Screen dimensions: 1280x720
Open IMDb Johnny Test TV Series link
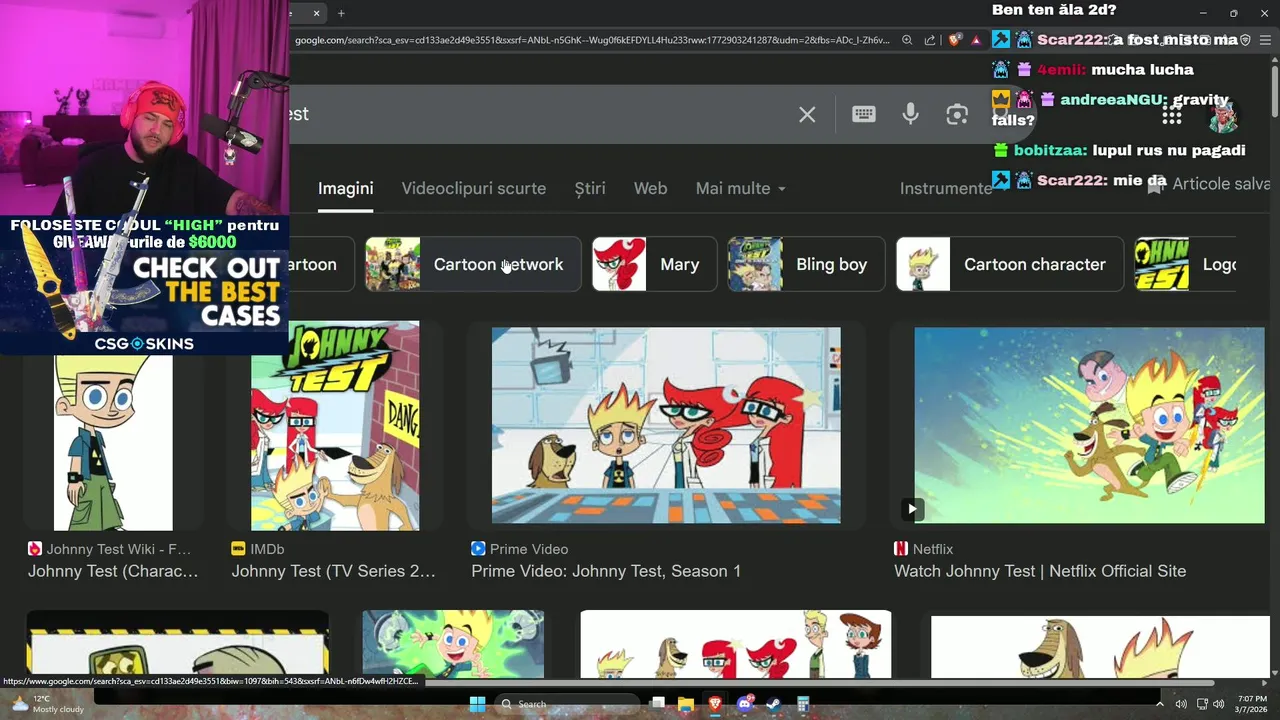[333, 571]
